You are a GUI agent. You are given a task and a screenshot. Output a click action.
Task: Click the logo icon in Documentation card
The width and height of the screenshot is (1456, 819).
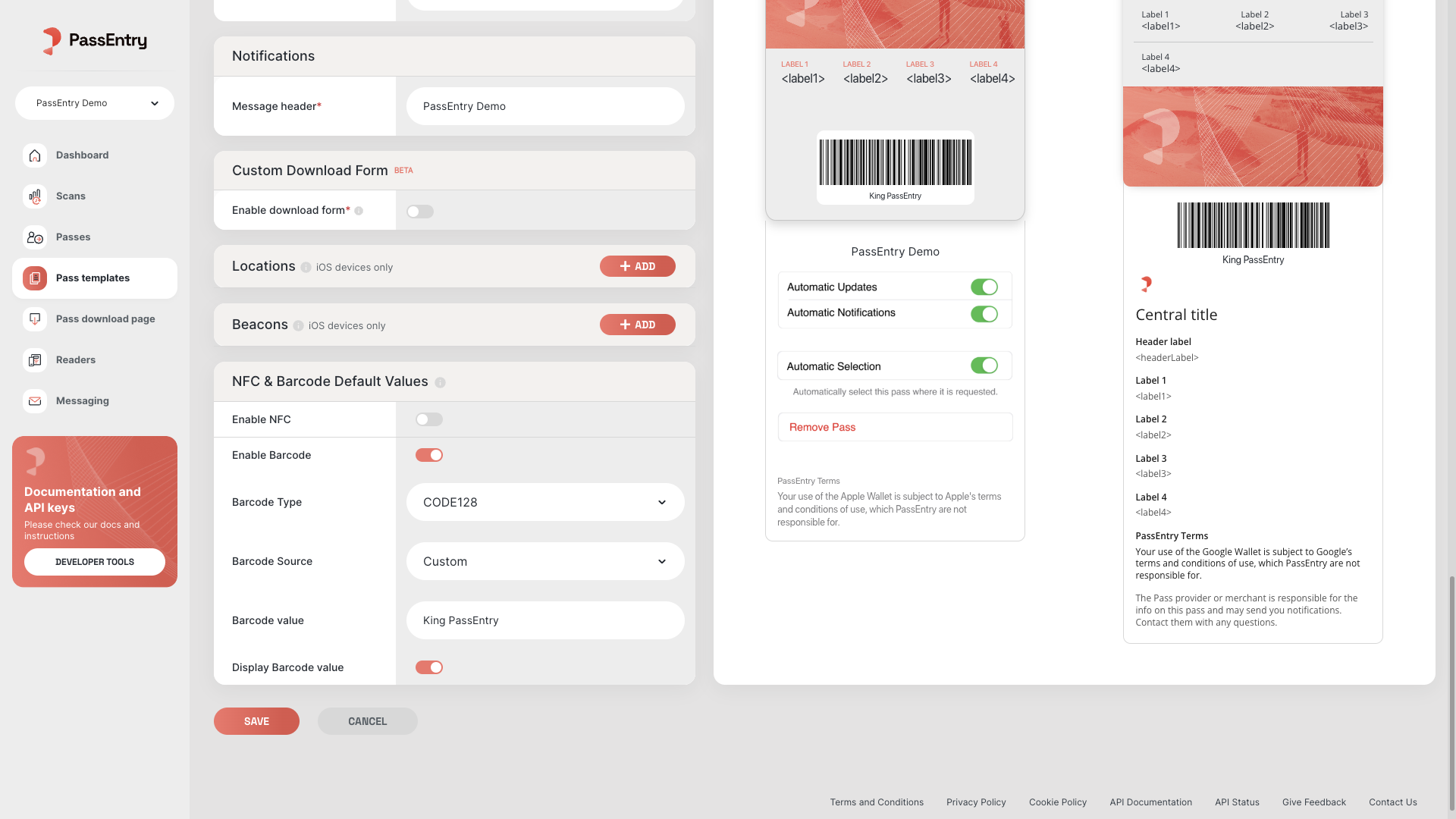[x=36, y=461]
